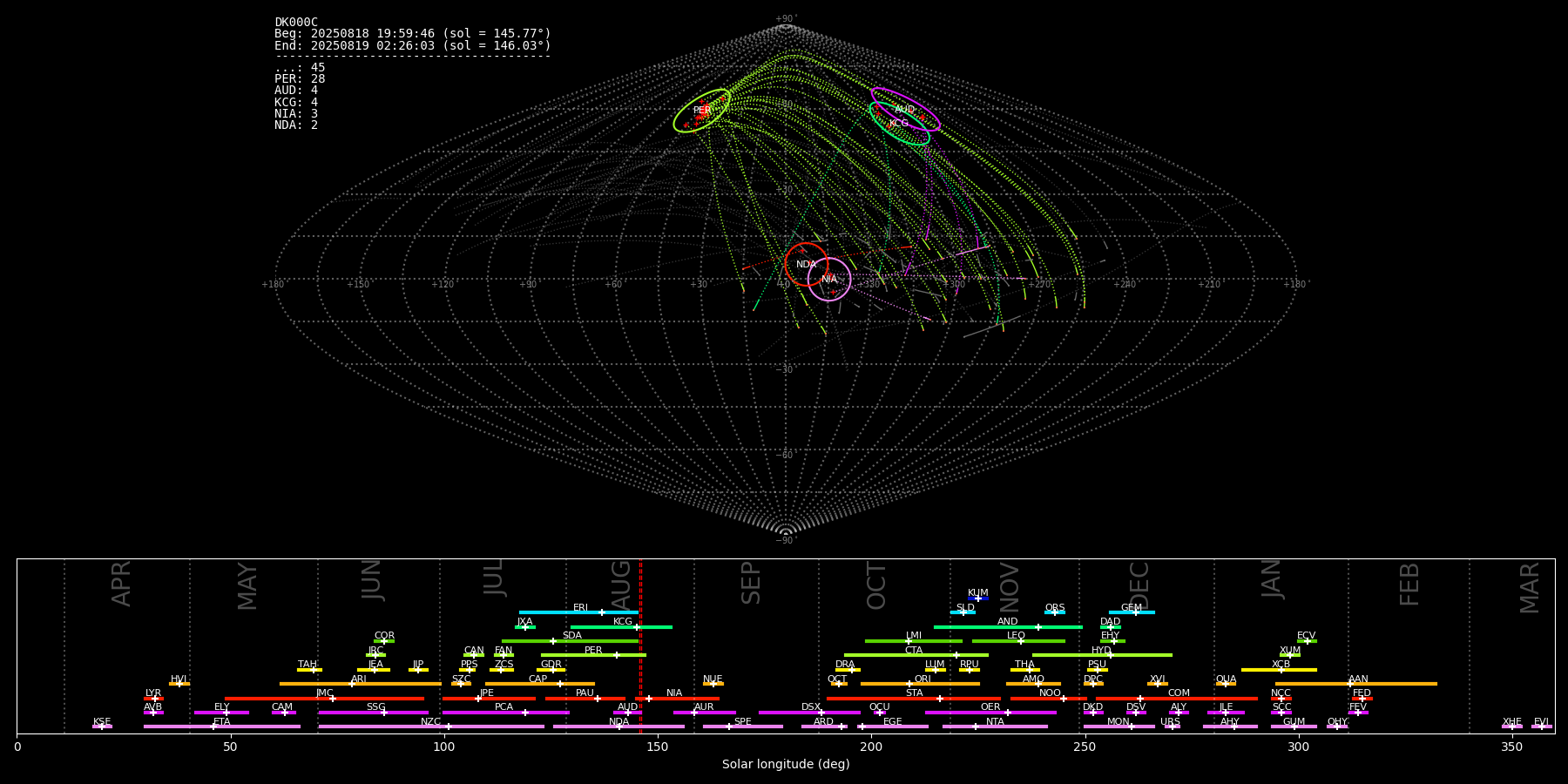The height and width of the screenshot is (784, 1568).
Task: Click the NIA radiant circle label on sky map
Action: 829,280
